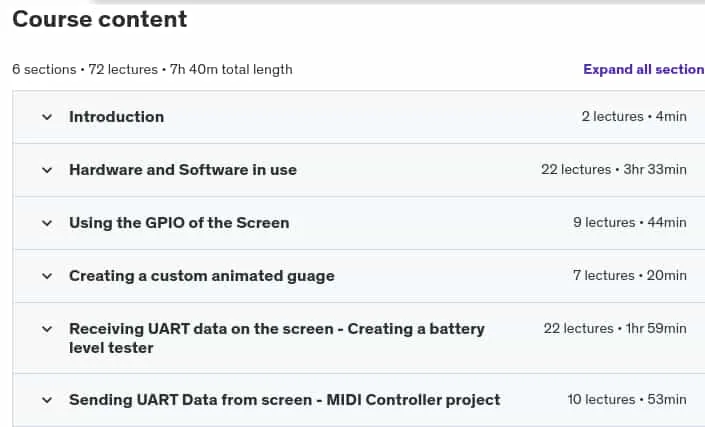Select the 9 lectures 44min label
Viewport: 705px width, 427px height.
[630, 222]
